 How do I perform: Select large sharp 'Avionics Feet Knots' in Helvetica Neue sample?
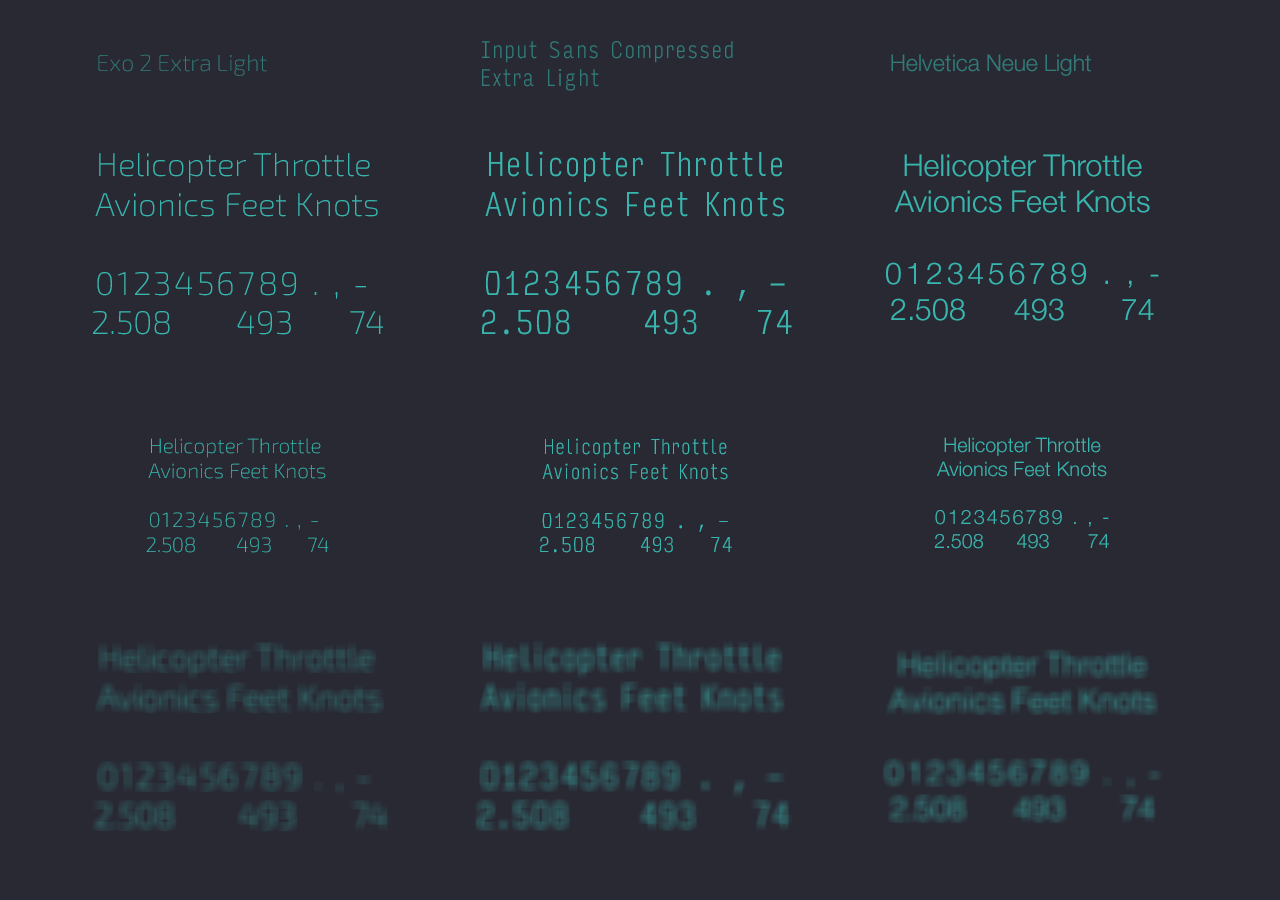(1022, 202)
